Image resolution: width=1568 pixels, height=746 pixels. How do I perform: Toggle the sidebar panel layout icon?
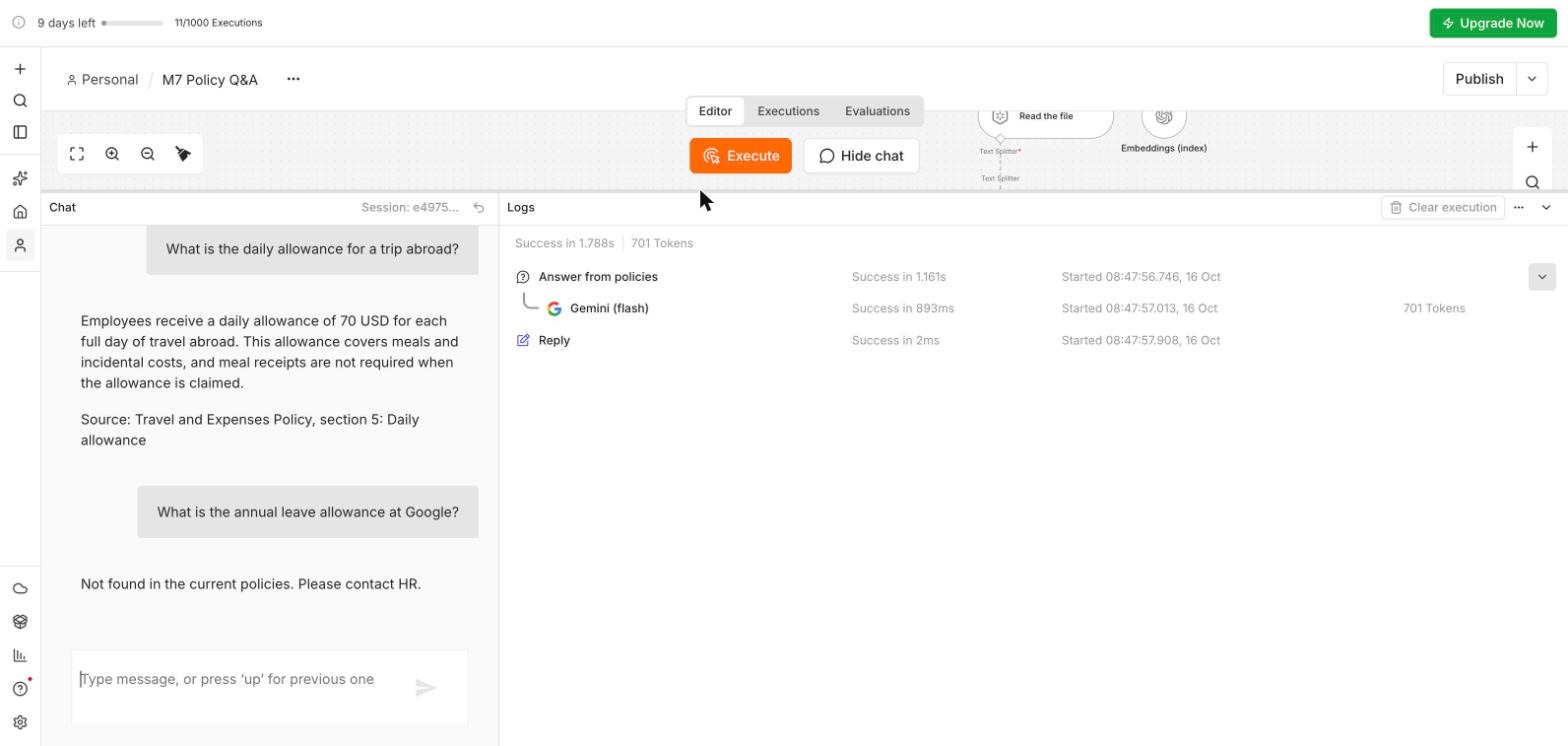20,132
